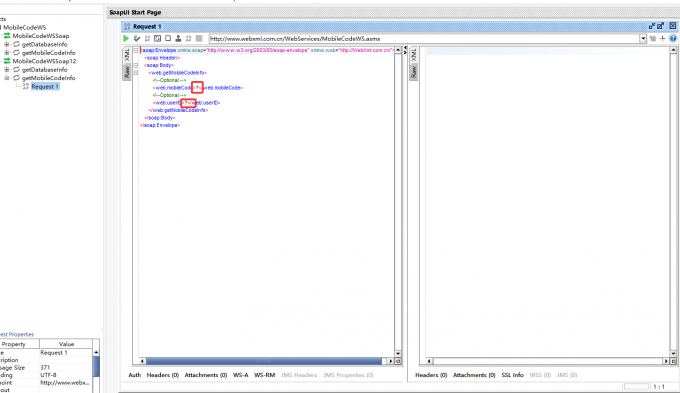The width and height of the screenshot is (680, 393).
Task: Open request Auth tab
Action: [x=134, y=375]
